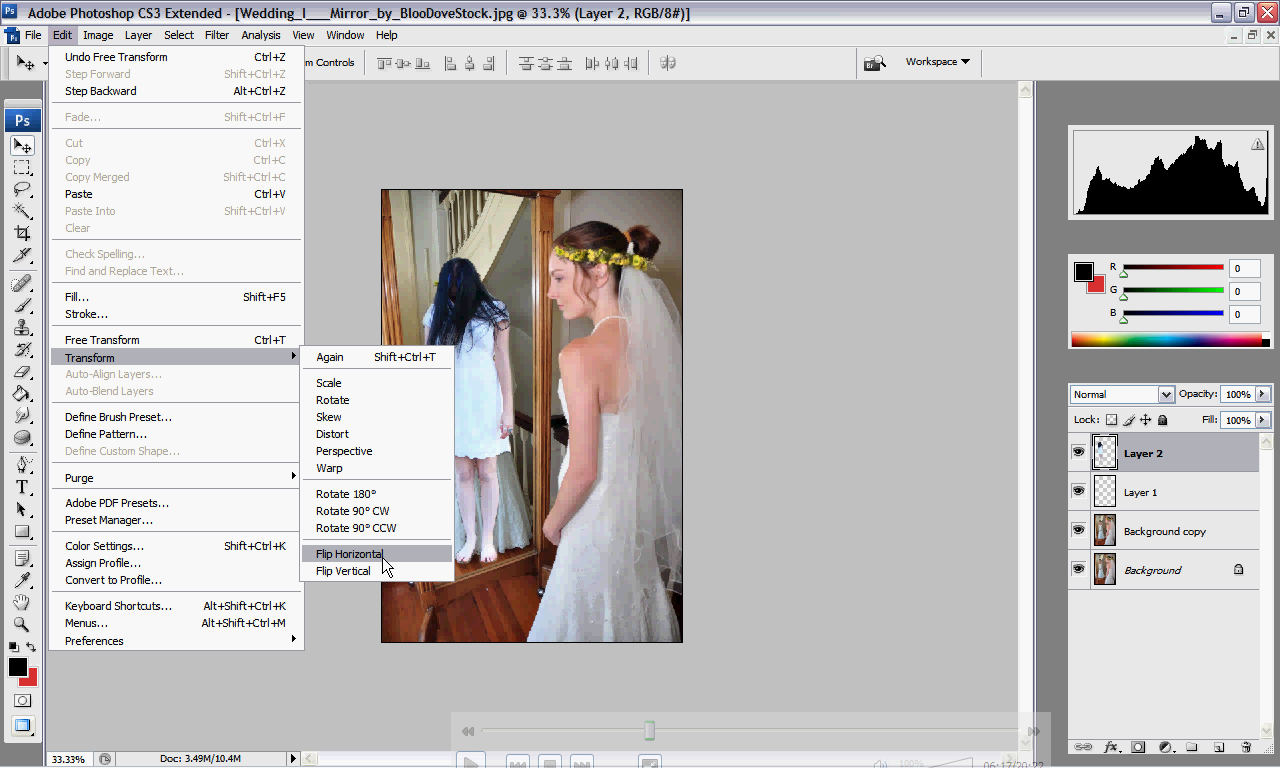
Task: Create new fill or adjustment layer
Action: (1165, 747)
